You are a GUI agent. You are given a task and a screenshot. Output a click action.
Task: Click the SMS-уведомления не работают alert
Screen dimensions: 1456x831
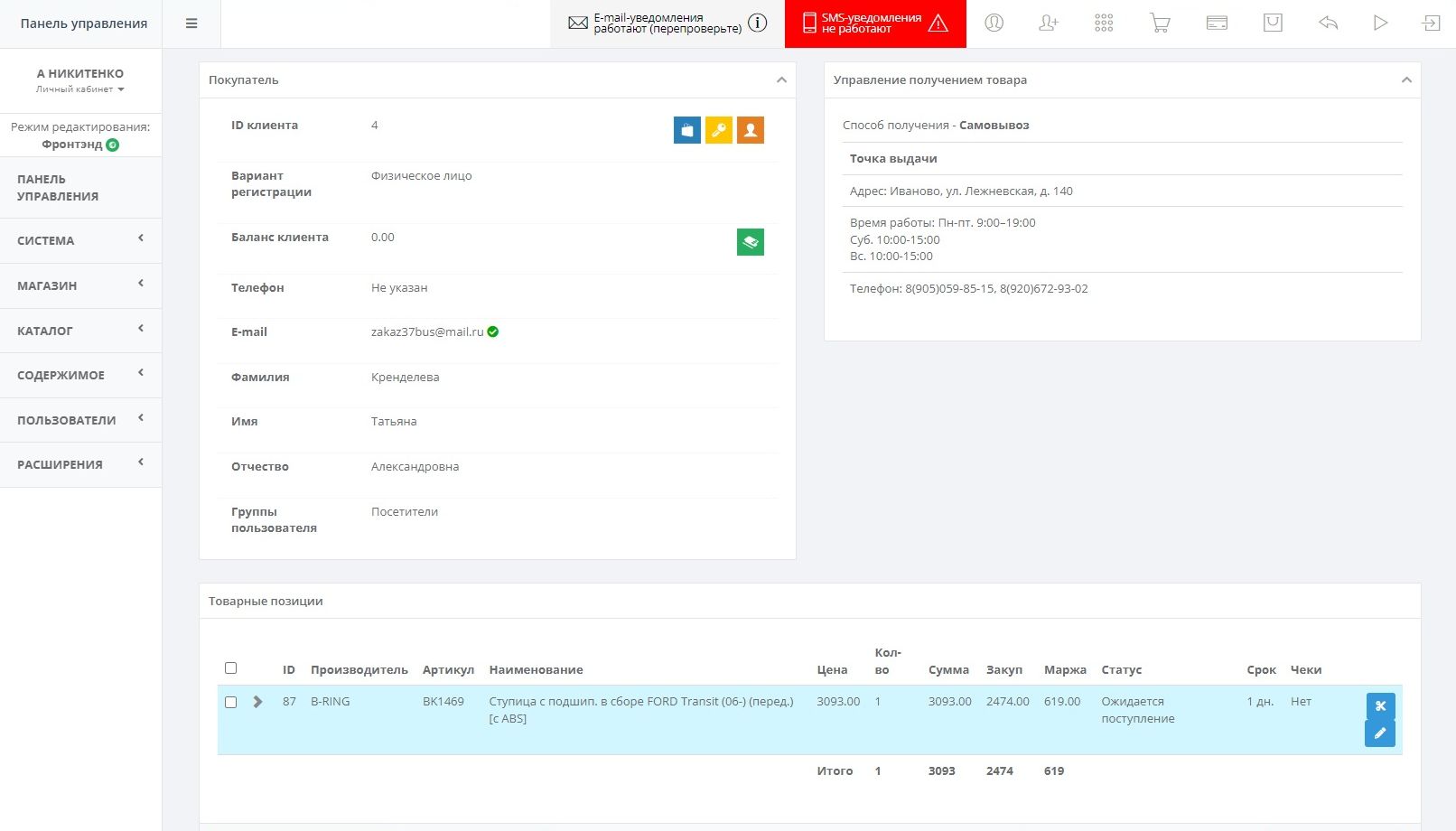[874, 23]
